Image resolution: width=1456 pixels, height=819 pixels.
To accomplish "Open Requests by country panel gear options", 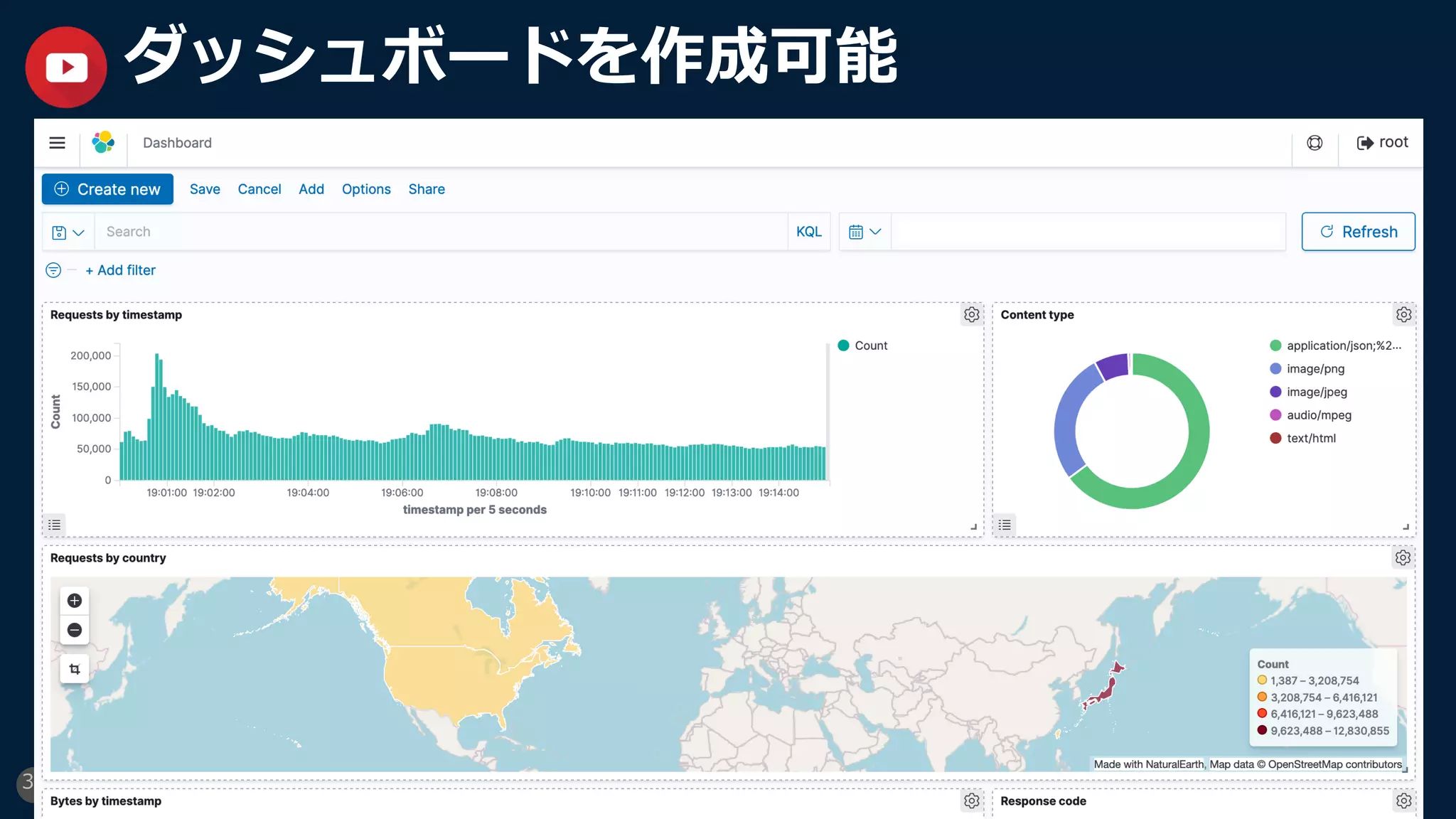I will (1403, 557).
